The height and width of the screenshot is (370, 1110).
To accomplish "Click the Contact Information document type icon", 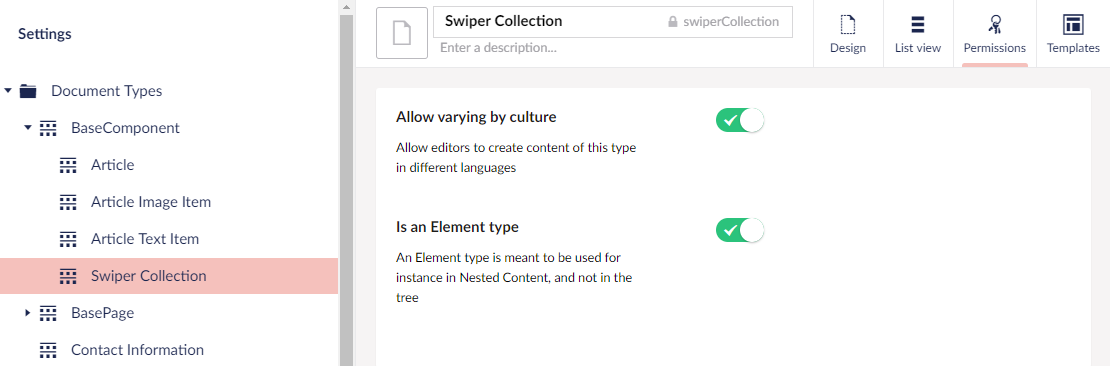I will [48, 349].
